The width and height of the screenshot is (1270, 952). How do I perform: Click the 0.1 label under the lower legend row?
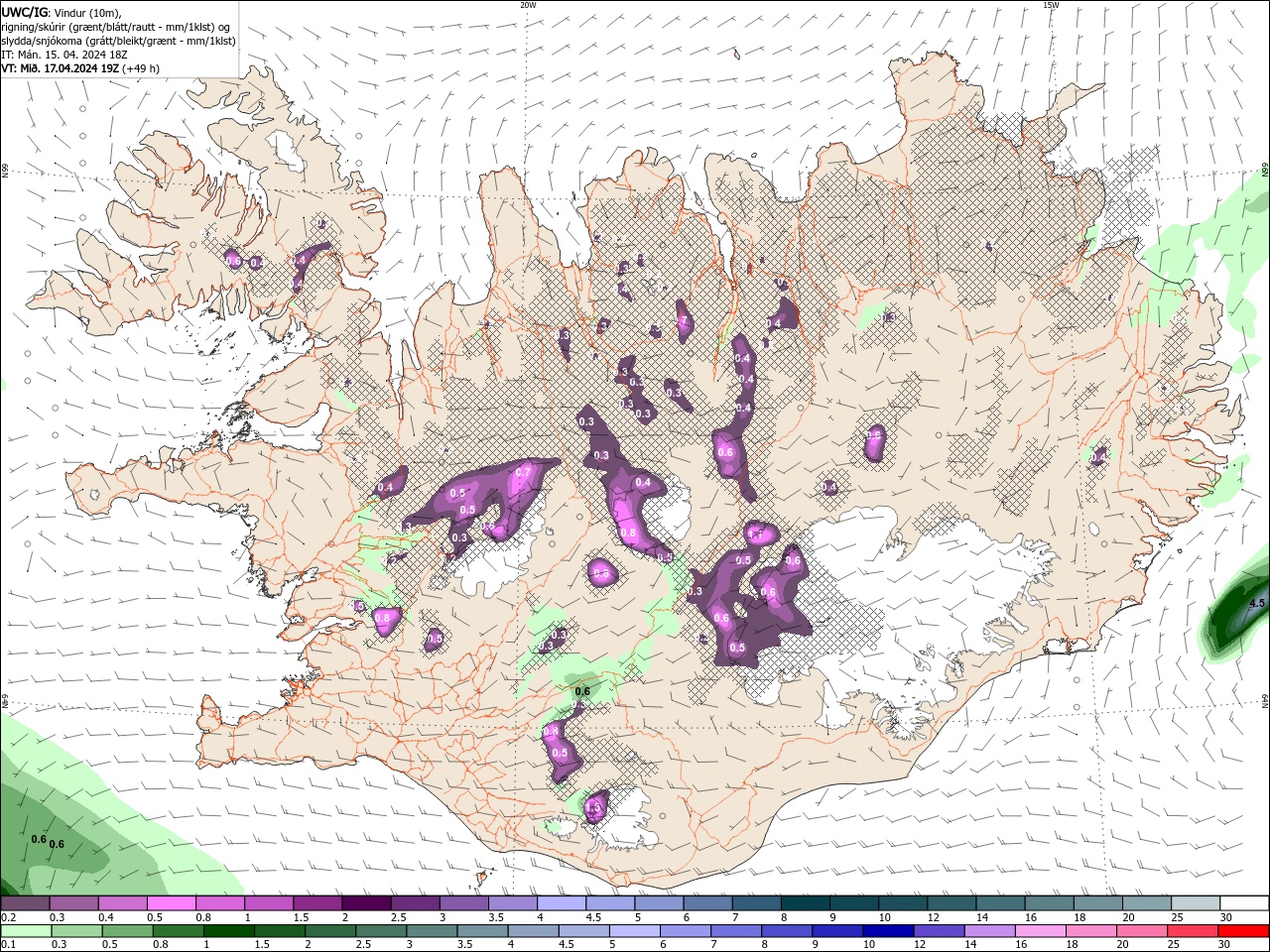[x=8, y=945]
